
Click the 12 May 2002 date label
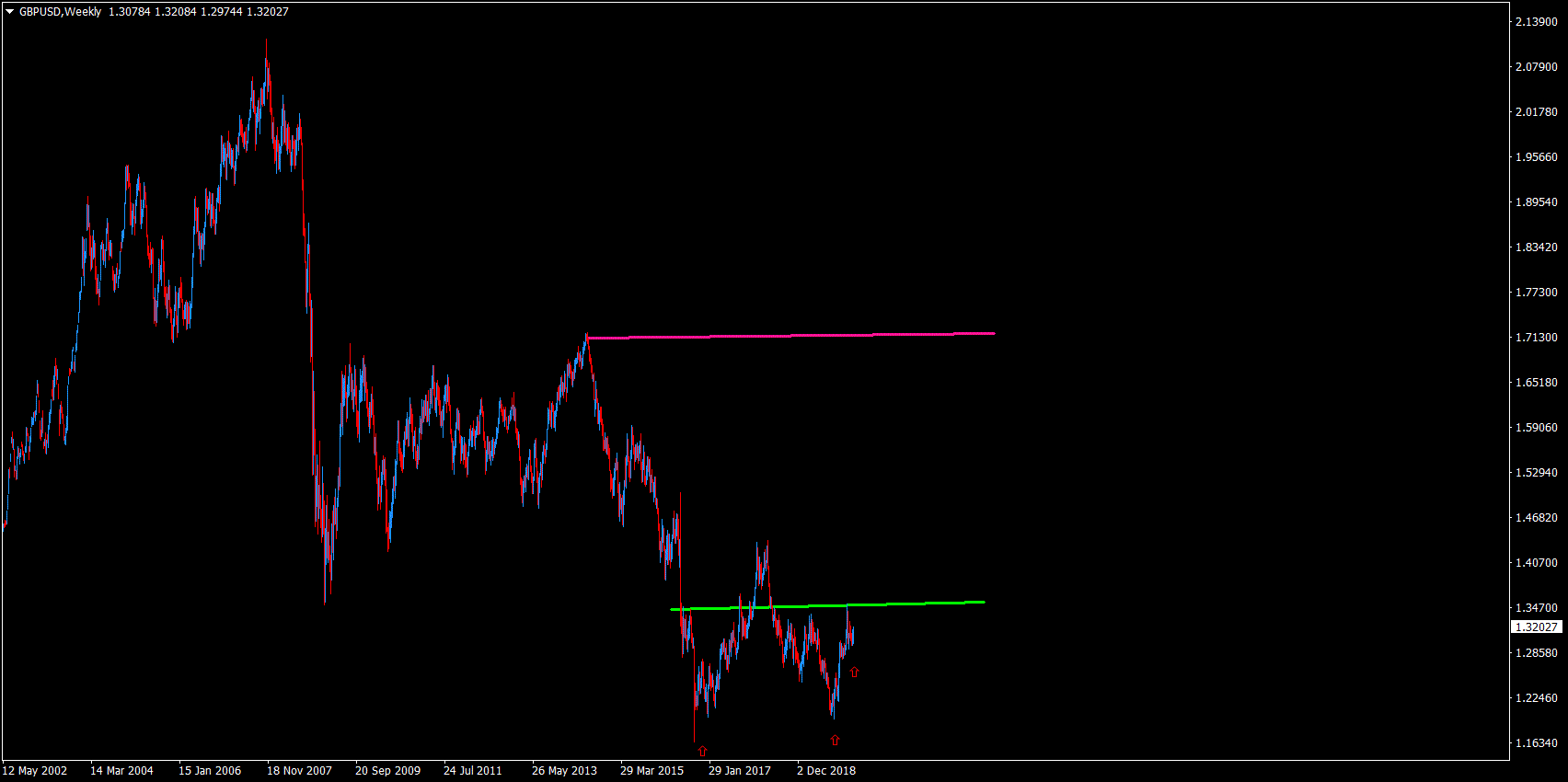tap(35, 771)
